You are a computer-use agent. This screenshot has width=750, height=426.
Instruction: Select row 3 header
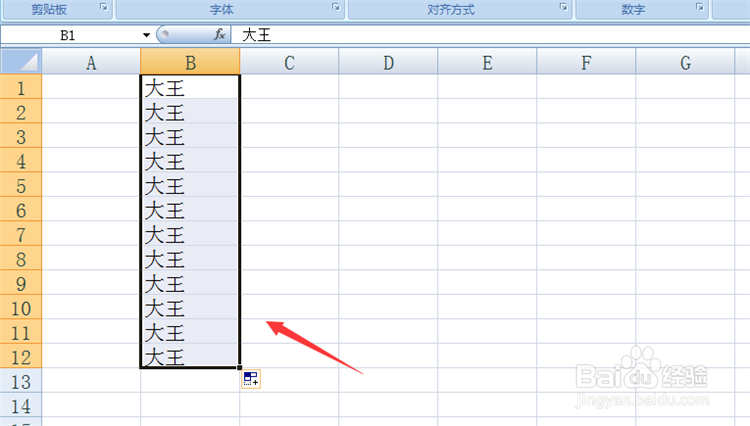[21, 136]
